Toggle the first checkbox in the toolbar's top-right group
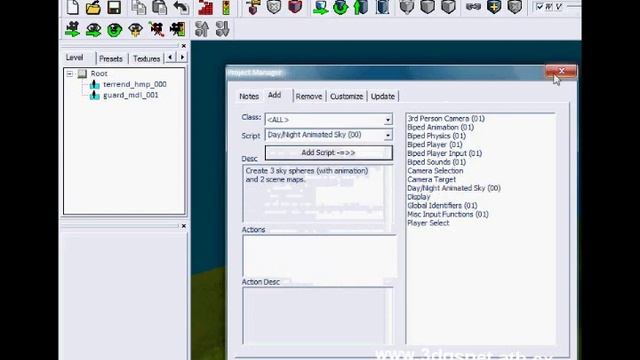 click(540, 7)
